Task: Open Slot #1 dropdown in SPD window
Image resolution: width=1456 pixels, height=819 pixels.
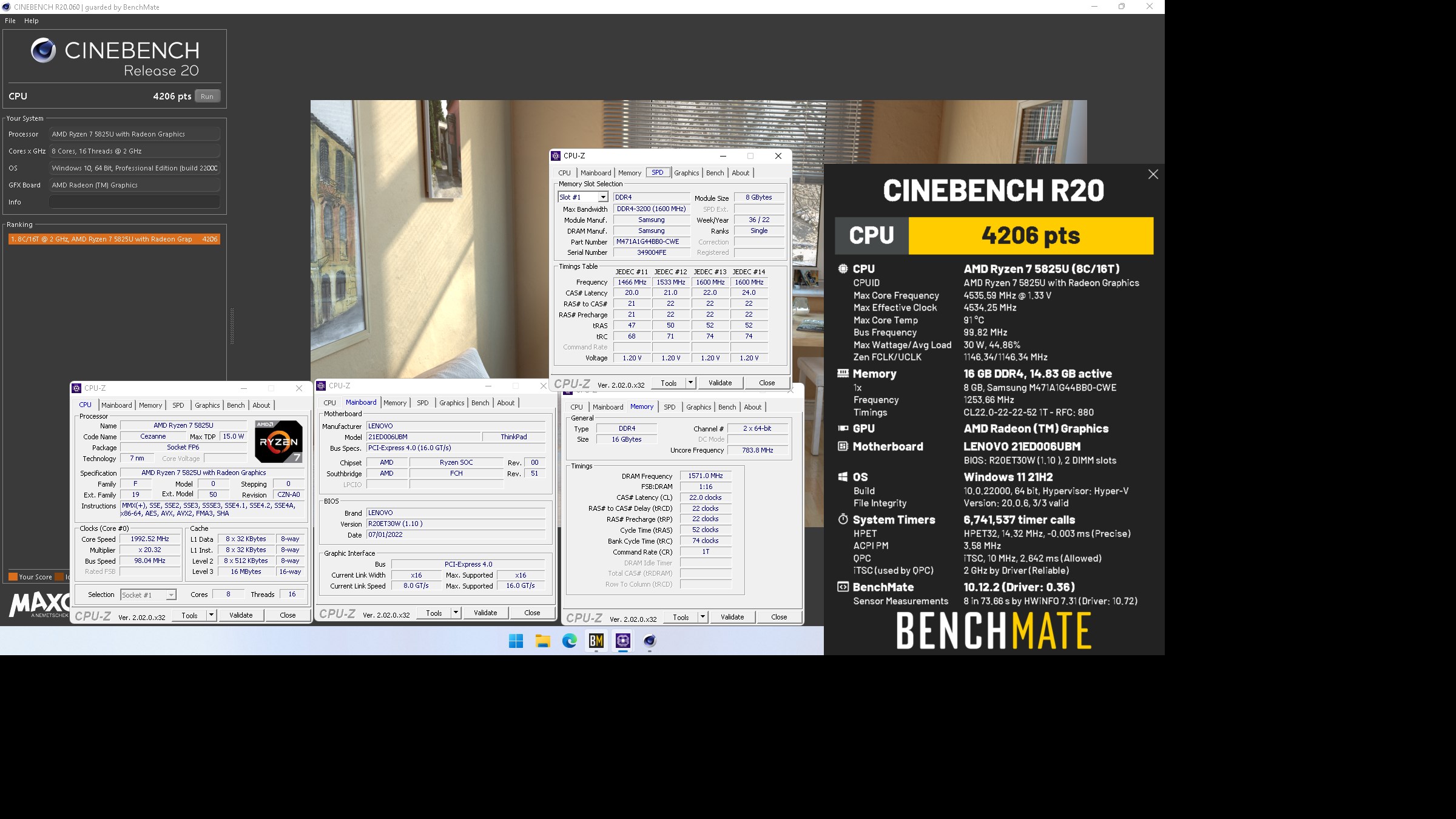Action: pyautogui.click(x=603, y=197)
